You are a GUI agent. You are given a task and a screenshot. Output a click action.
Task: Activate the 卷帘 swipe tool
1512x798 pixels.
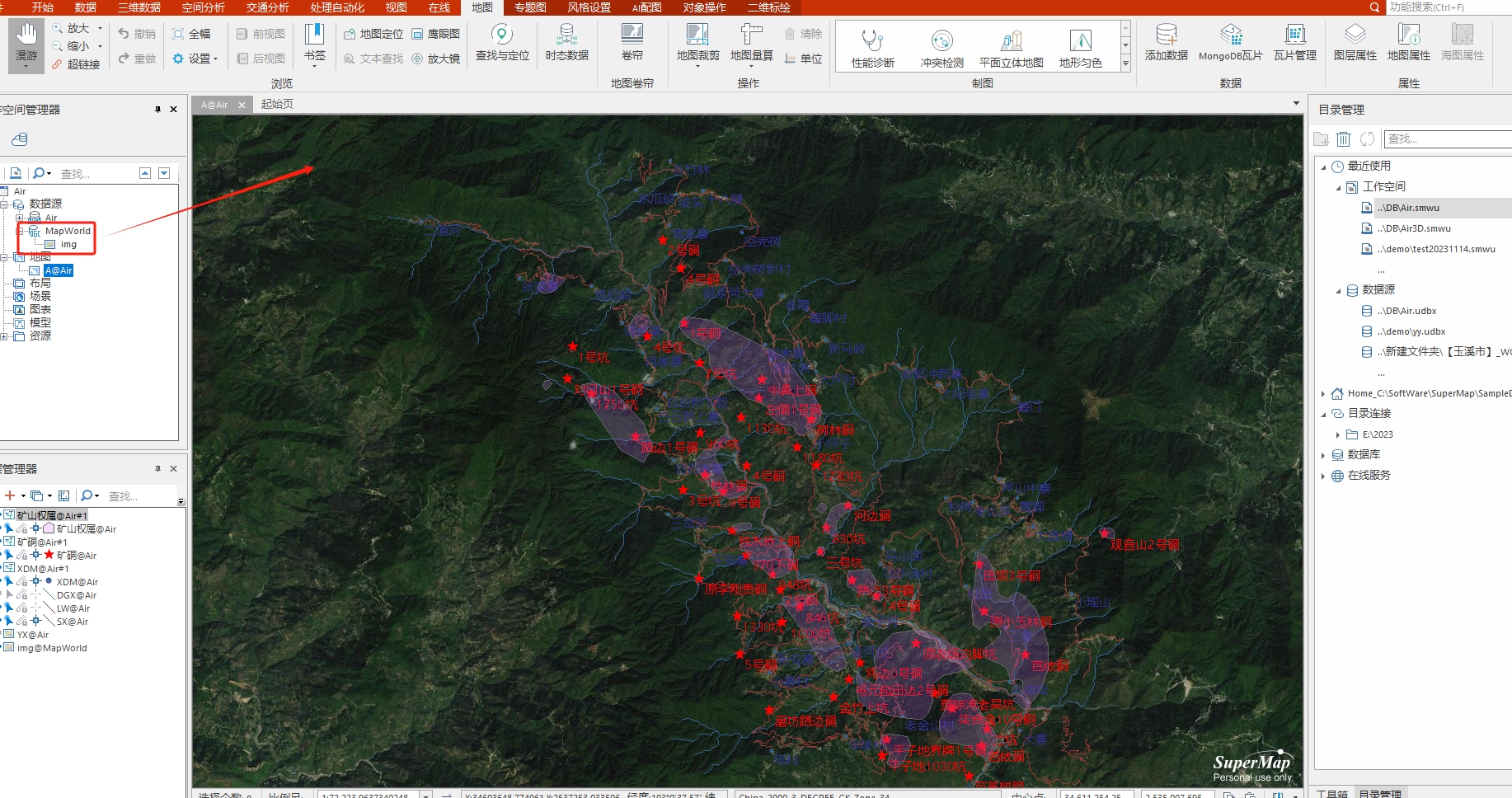632,43
